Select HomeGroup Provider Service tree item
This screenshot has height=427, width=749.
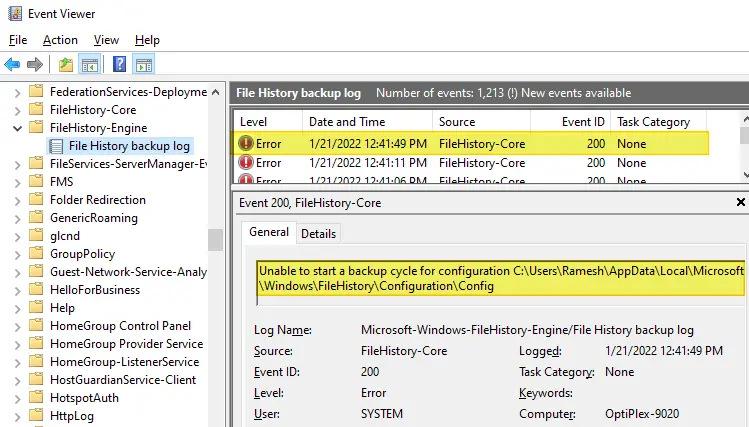[126, 344]
